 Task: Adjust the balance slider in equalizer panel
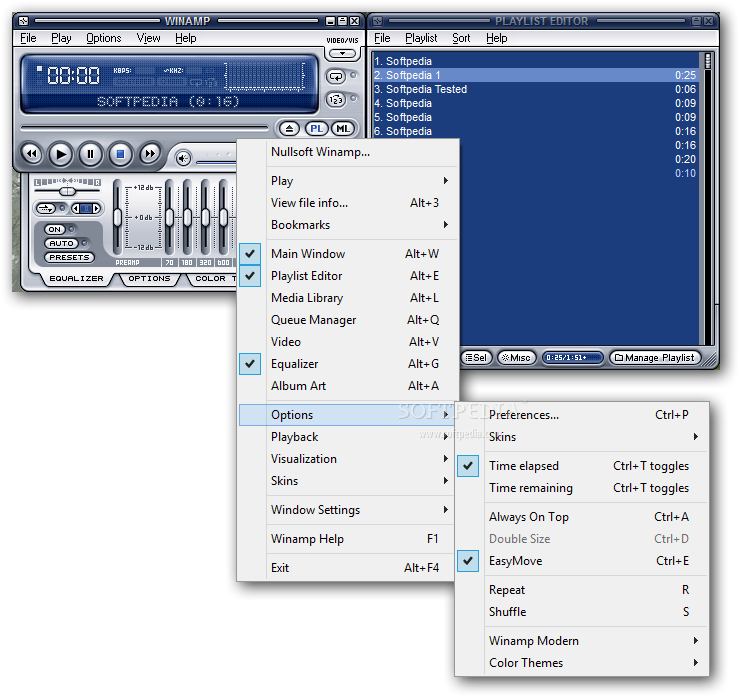pos(67,191)
